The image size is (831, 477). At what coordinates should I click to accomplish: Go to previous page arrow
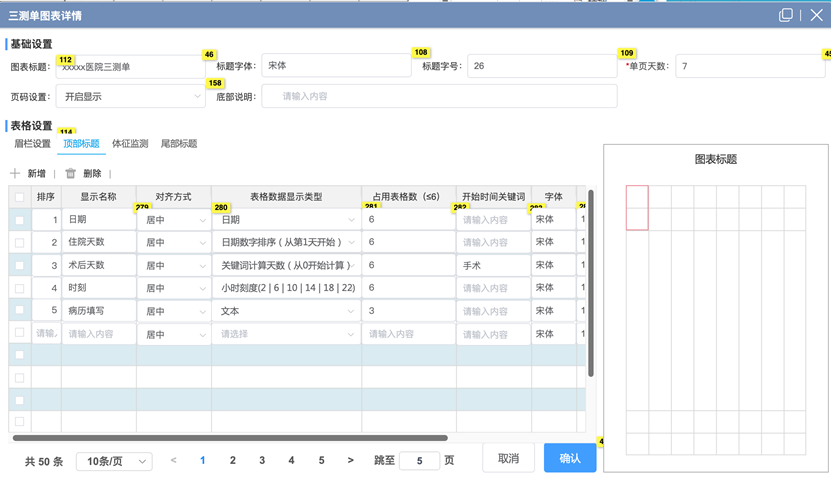click(x=173, y=460)
